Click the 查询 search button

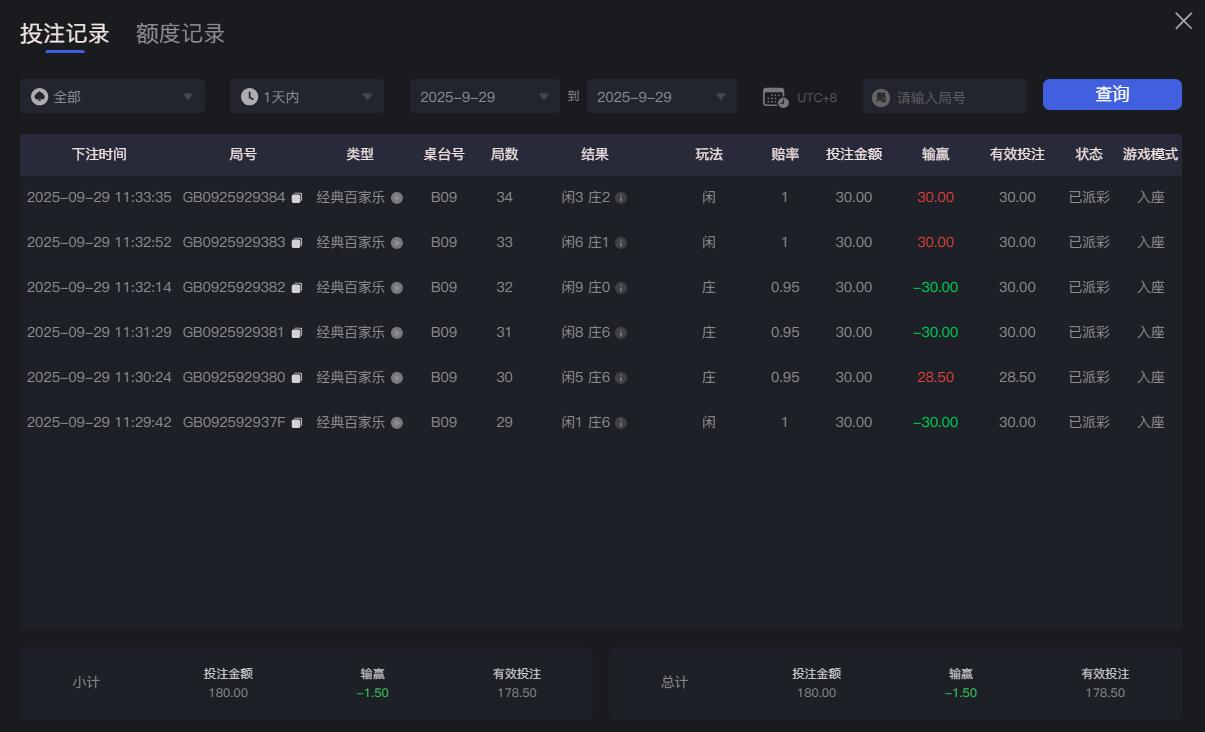click(x=1112, y=93)
